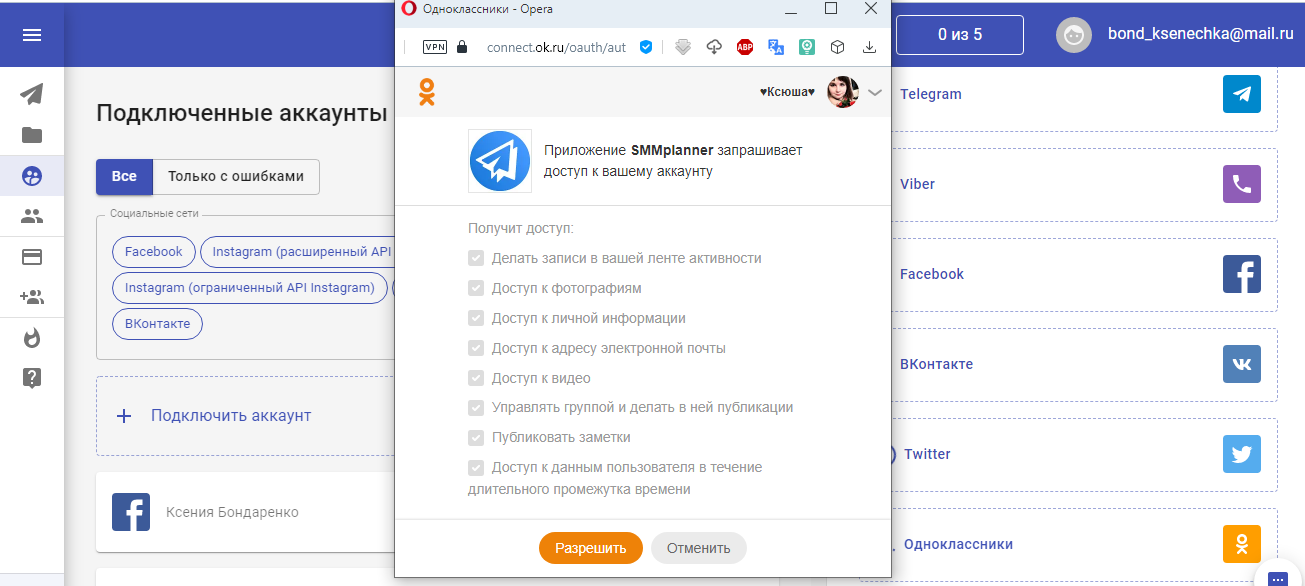Screen dimensions: 1305x586
Task: Open the hamburger menu in SMMplanner
Action: [x=32, y=35]
